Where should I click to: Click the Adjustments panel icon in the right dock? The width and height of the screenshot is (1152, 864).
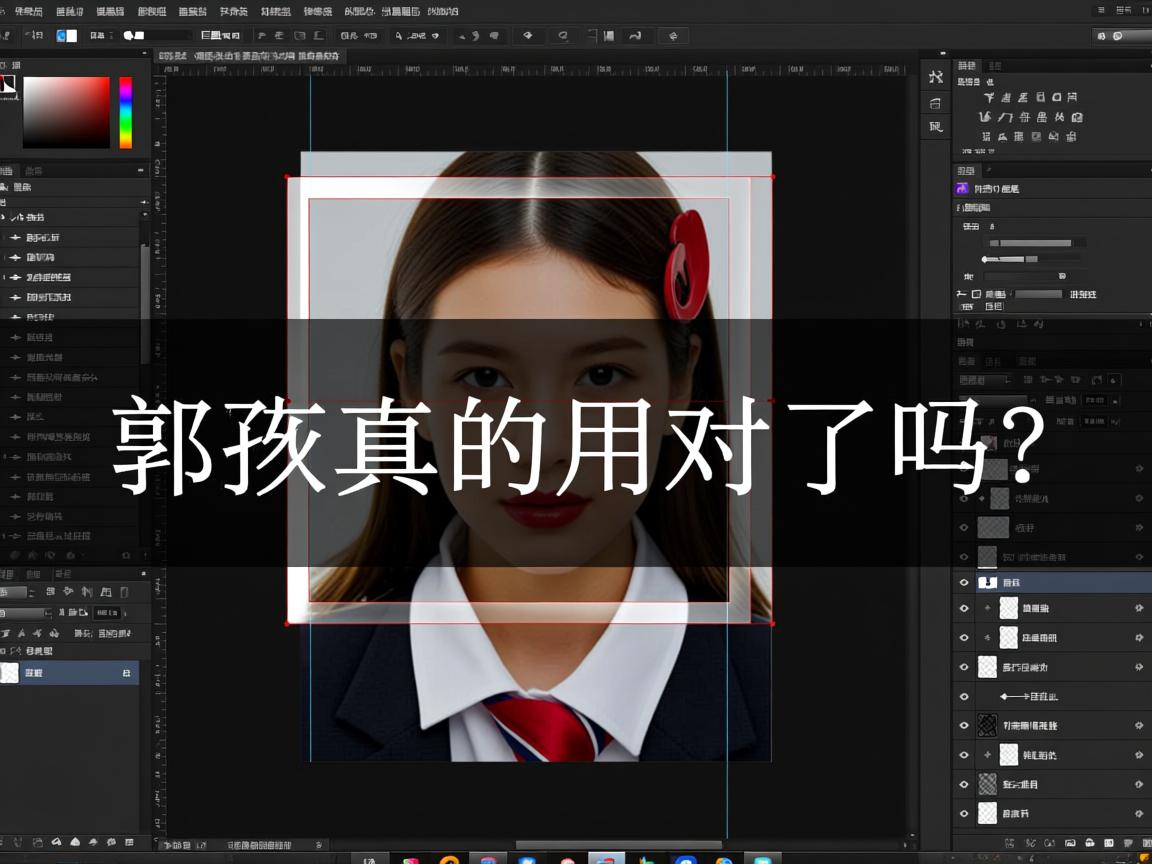[935, 77]
